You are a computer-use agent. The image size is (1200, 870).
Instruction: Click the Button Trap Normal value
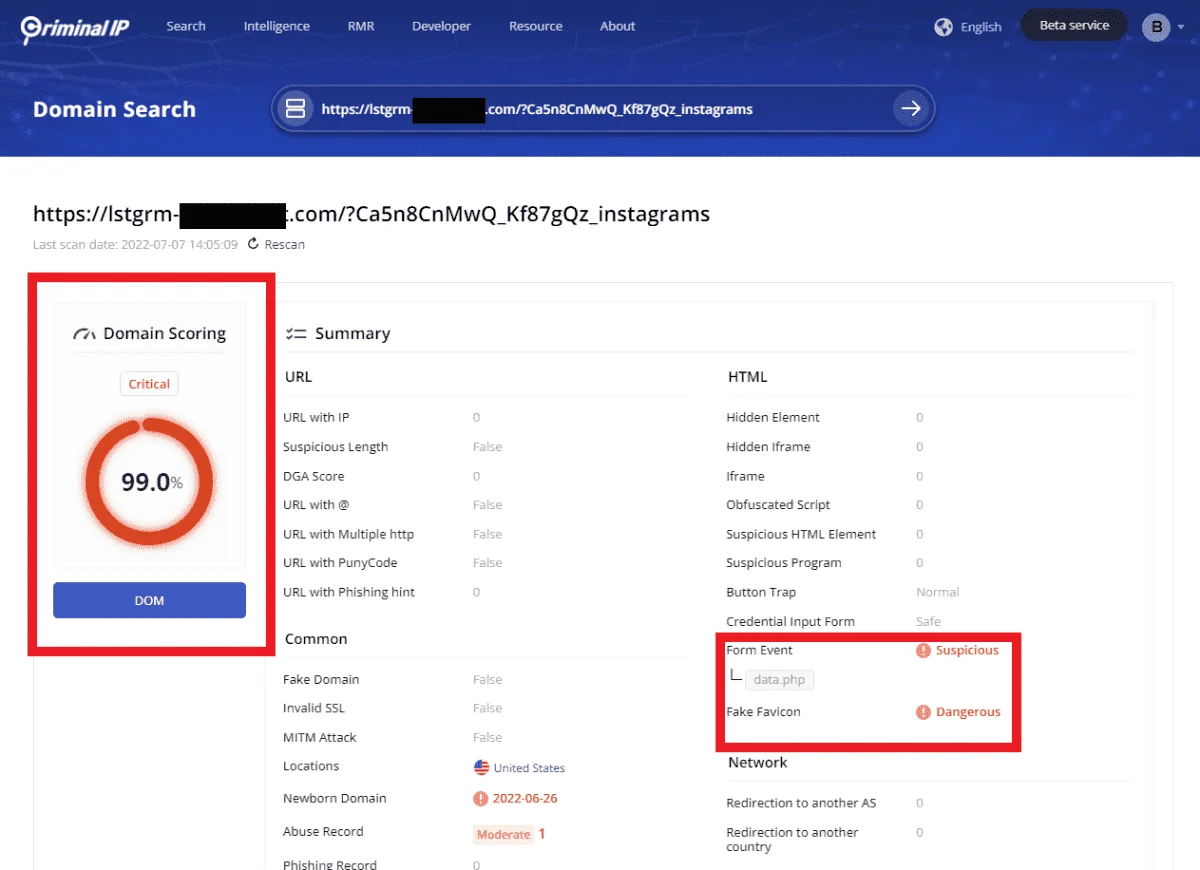937,592
